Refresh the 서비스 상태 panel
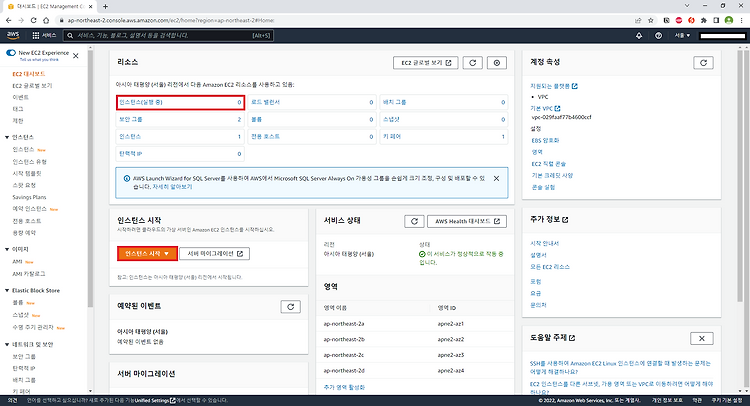Image resolution: width=750 pixels, height=406 pixels. pos(414,221)
